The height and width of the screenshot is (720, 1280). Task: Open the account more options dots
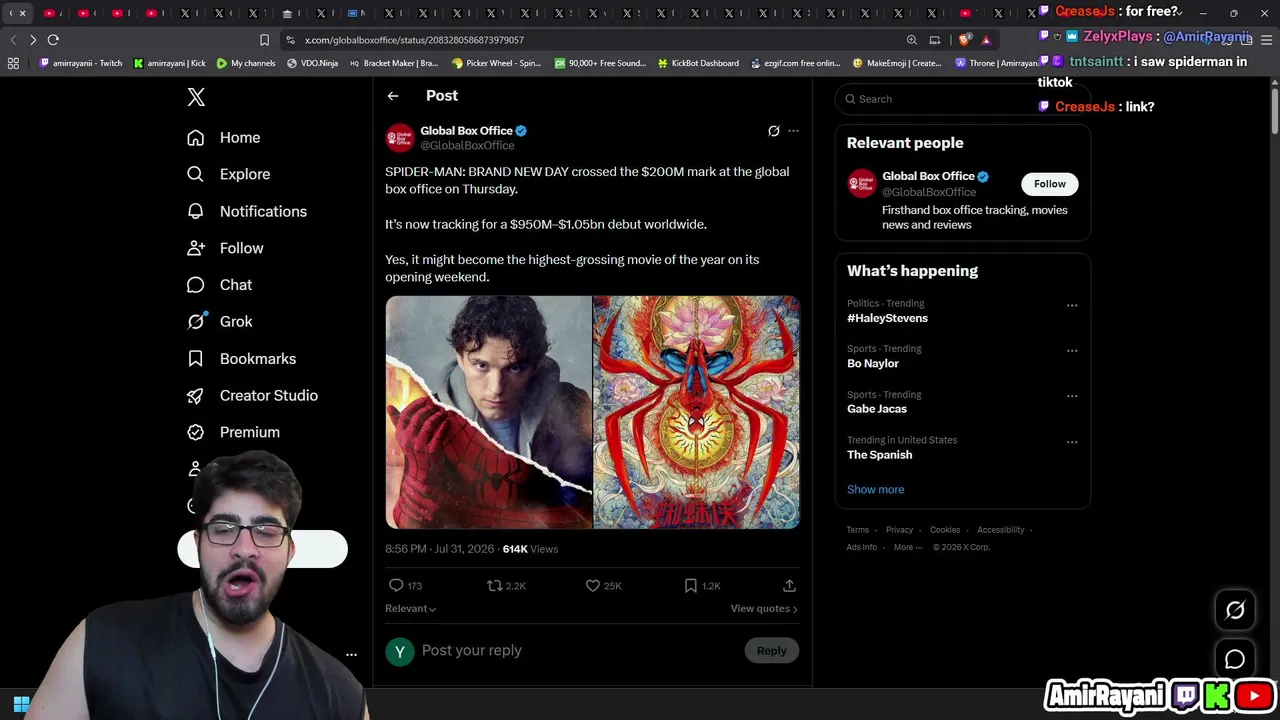pyautogui.click(x=351, y=655)
